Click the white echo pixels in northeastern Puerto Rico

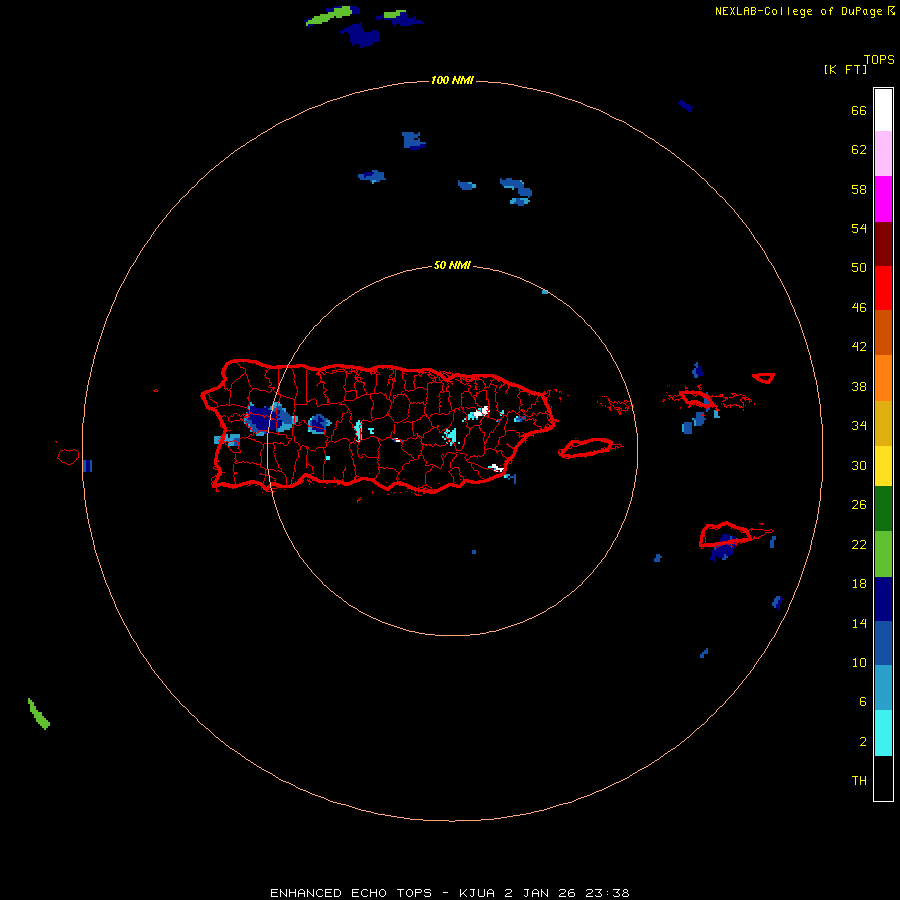pos(483,410)
